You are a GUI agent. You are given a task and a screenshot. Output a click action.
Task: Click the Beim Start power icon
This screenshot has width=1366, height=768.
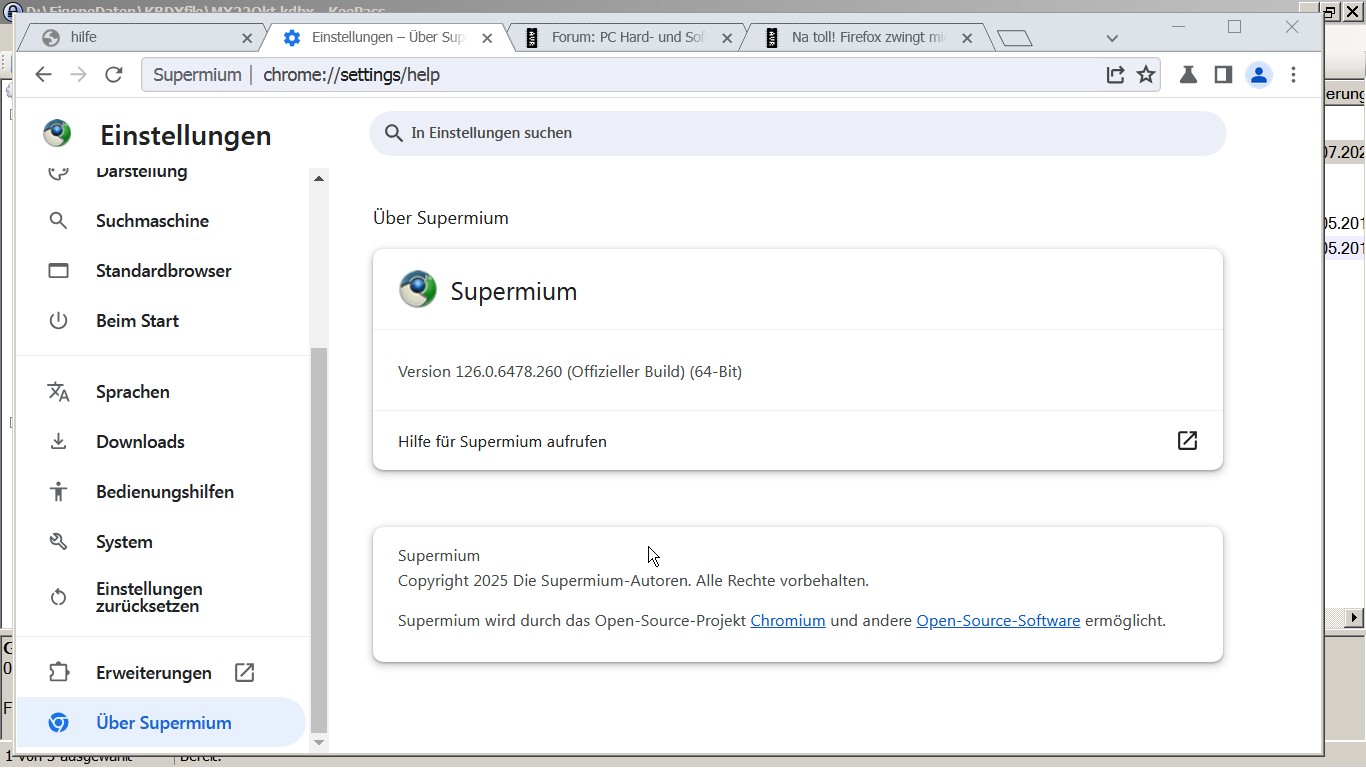[x=58, y=321]
